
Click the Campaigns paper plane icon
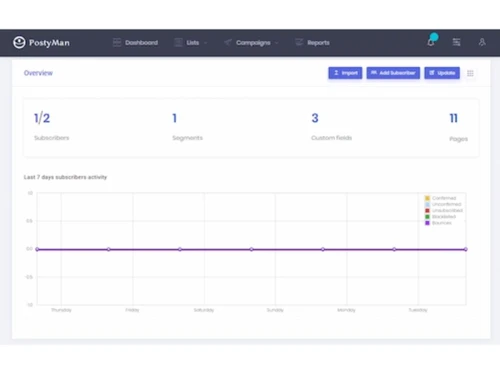point(228,42)
